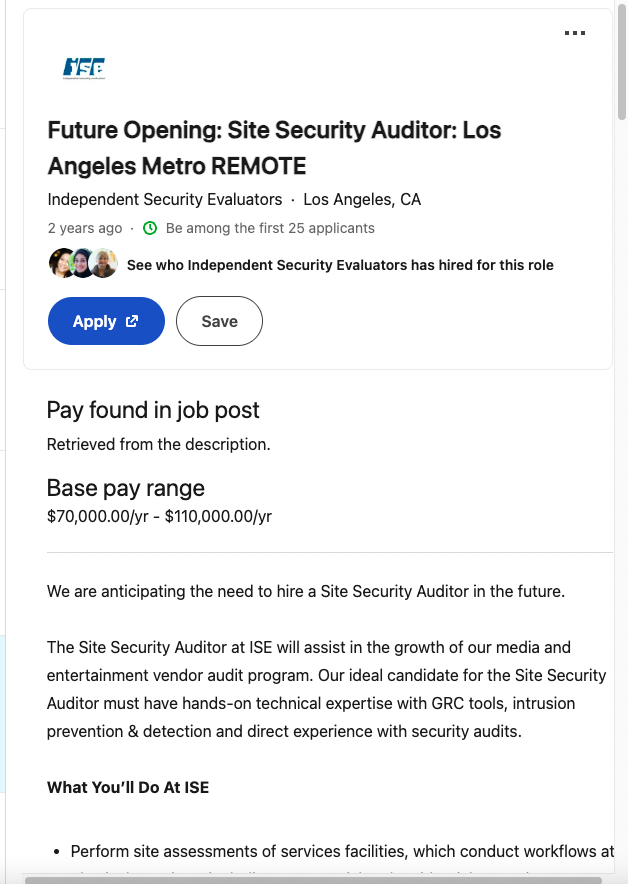Click the 'What You'll Do At ISE' heading
The image size is (628, 884).
coord(127,787)
